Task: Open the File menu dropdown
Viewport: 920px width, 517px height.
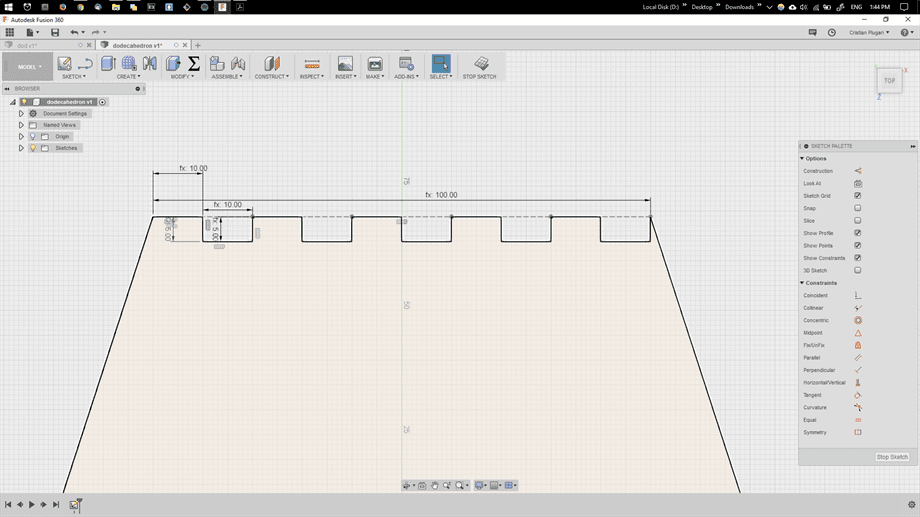Action: click(32, 32)
